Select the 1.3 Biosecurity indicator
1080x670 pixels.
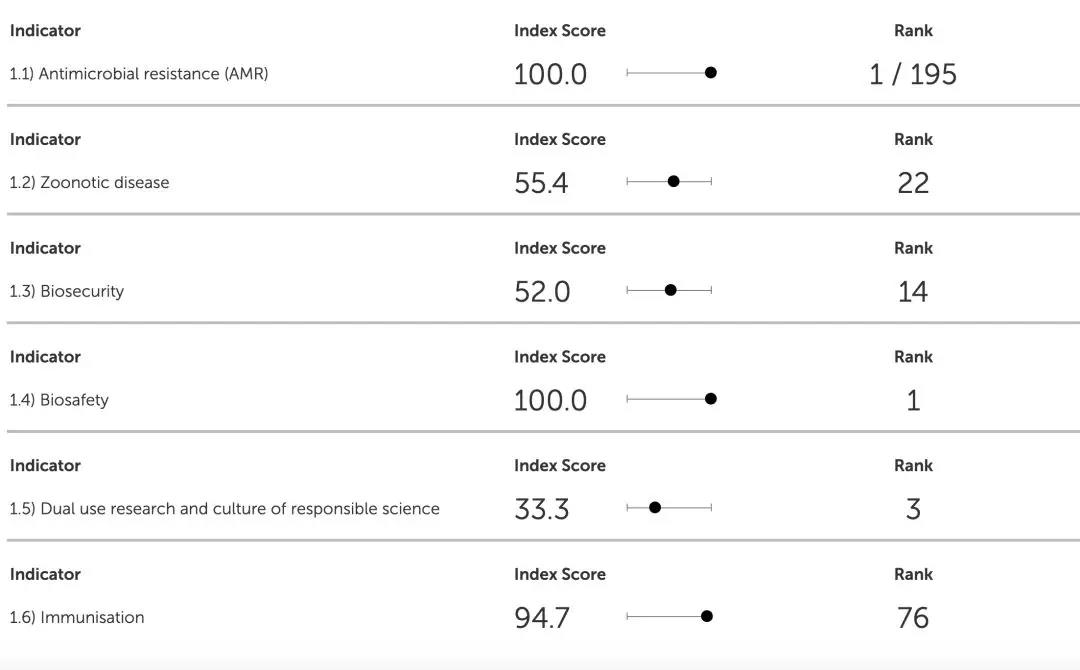point(67,292)
